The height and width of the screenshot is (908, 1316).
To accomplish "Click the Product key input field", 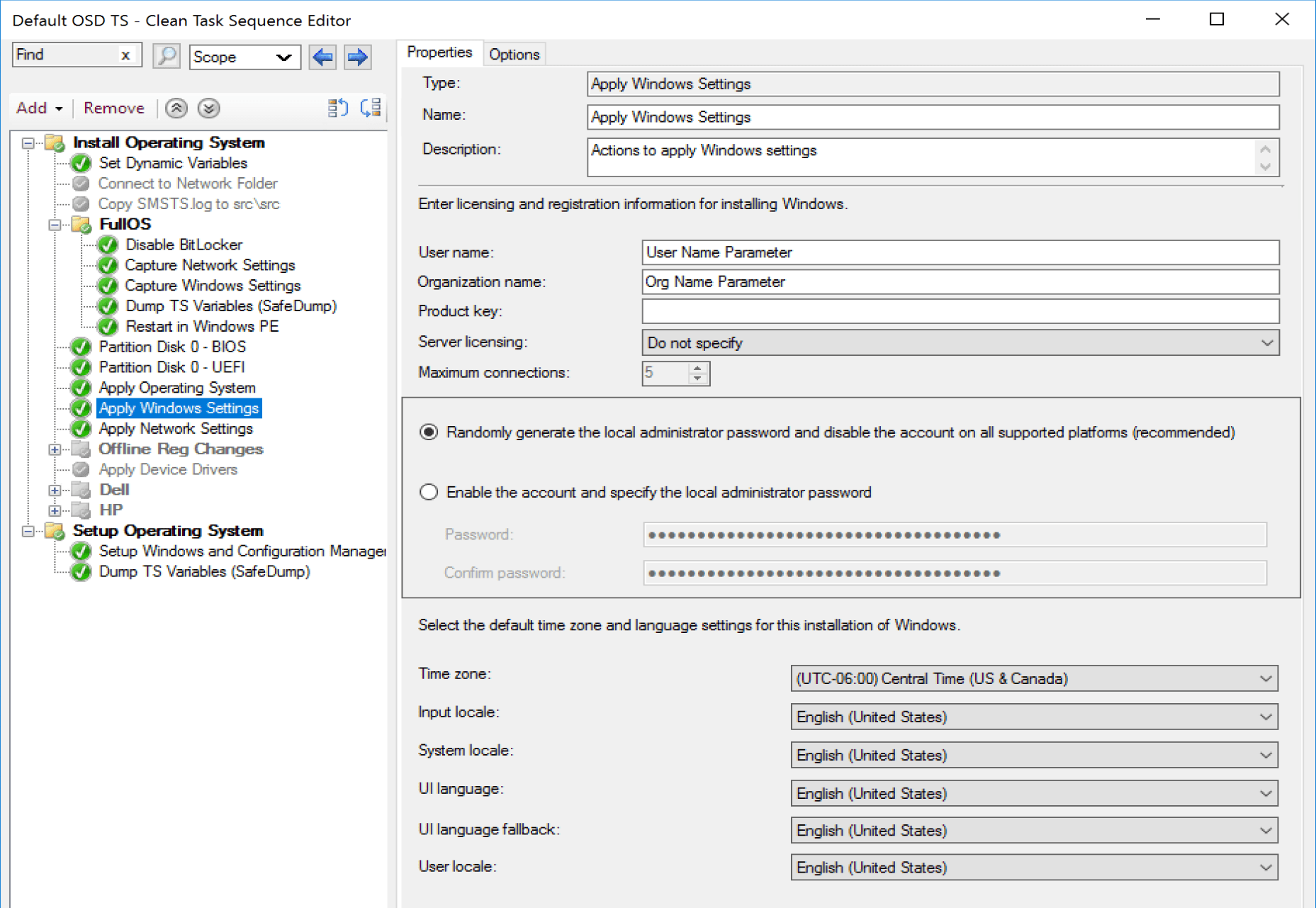I will pos(960,311).
